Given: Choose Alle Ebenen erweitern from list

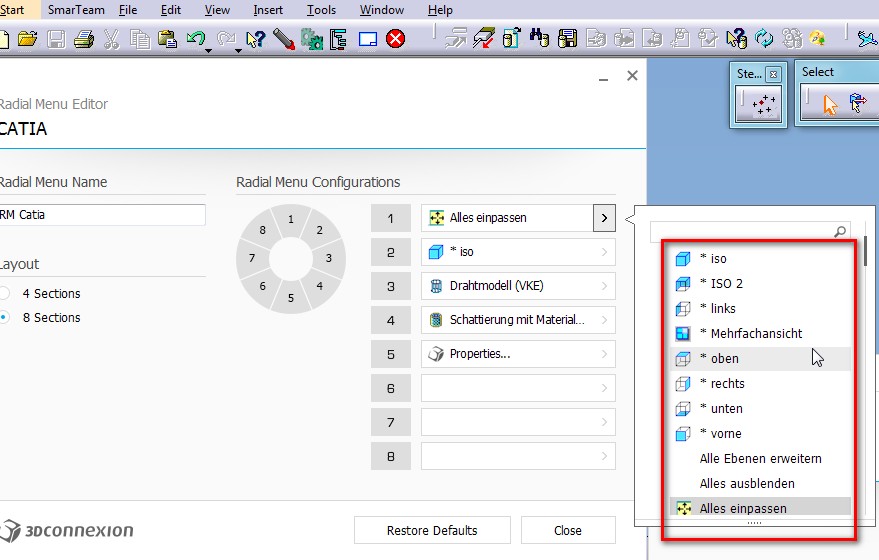Looking at the screenshot, I should 762,459.
